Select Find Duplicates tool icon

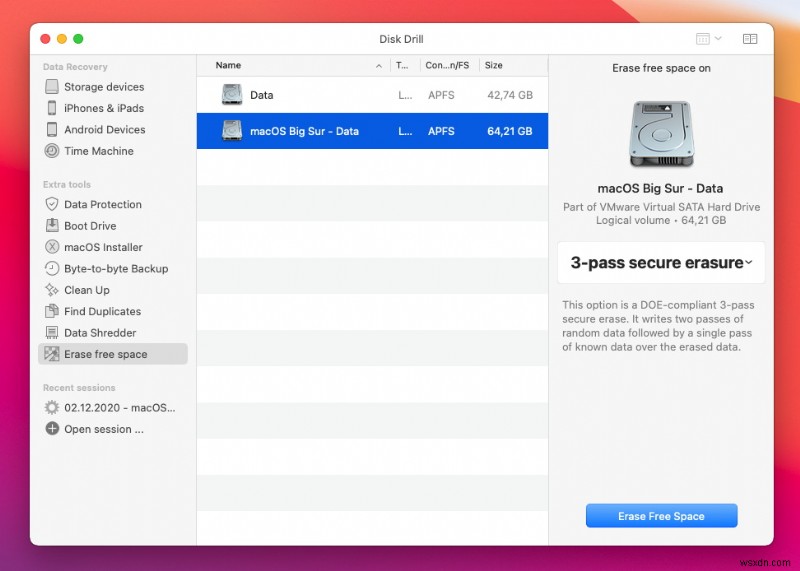point(52,311)
